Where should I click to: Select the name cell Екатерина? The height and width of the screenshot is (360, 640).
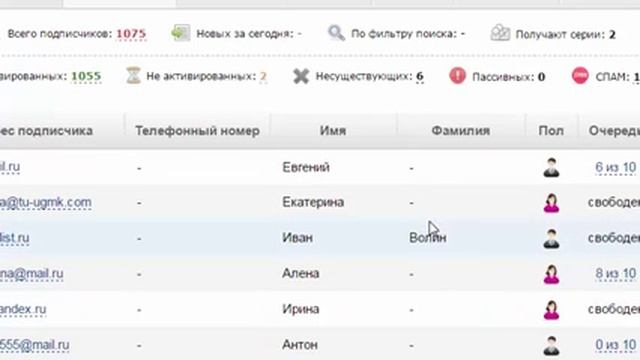313,202
